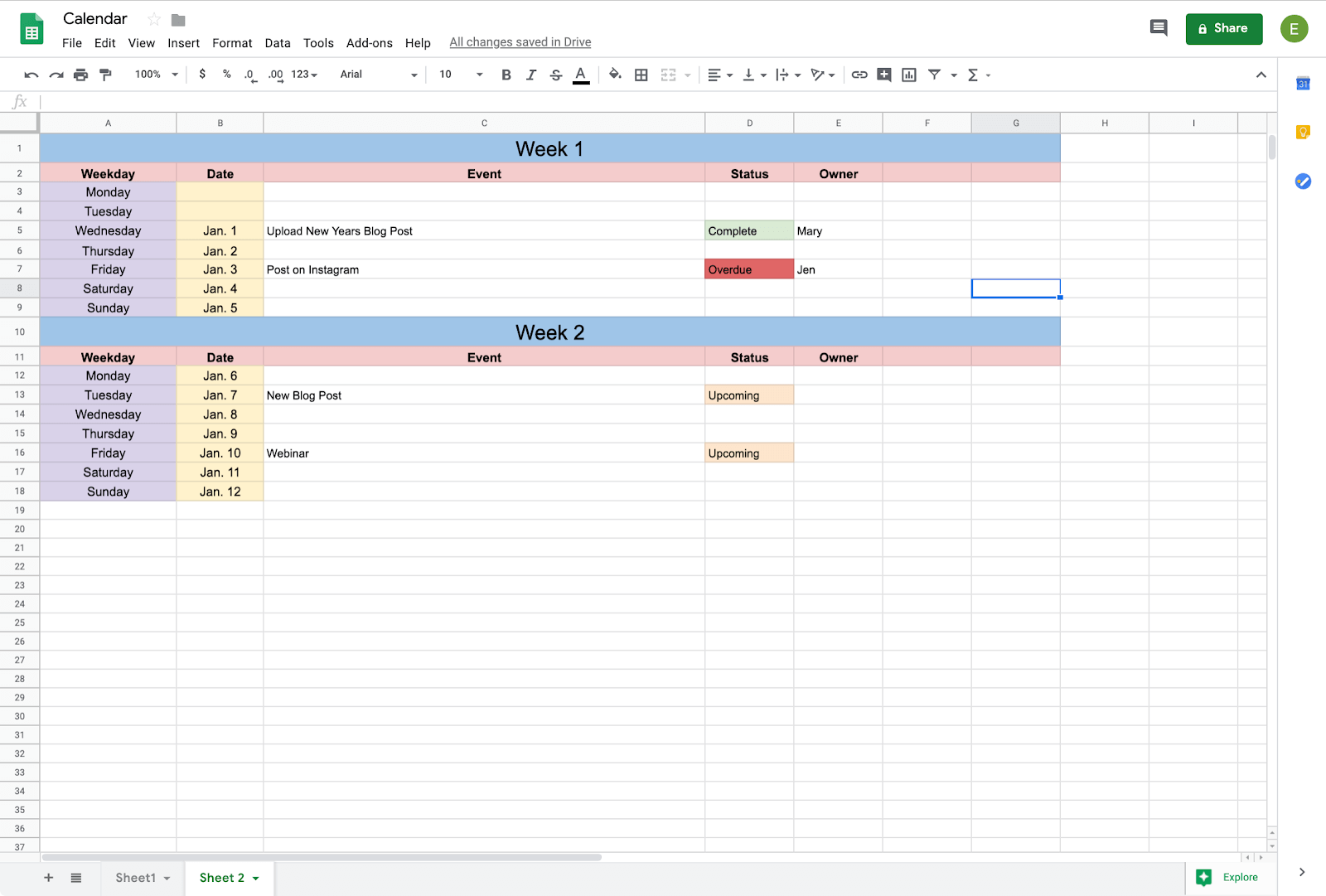Open the File menu
1326x896 pixels.
[x=72, y=43]
